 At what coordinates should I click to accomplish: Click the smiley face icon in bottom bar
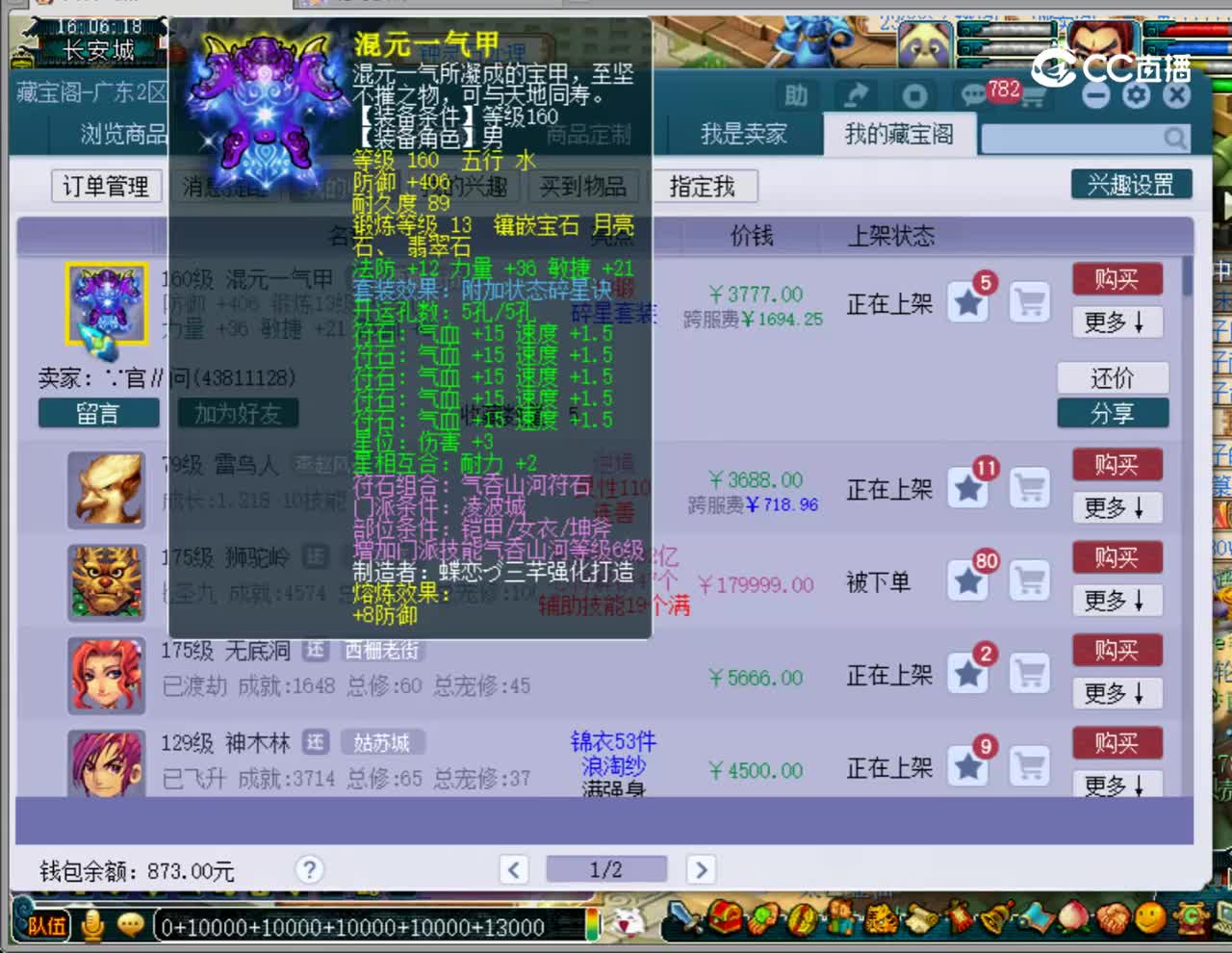(x=1149, y=917)
